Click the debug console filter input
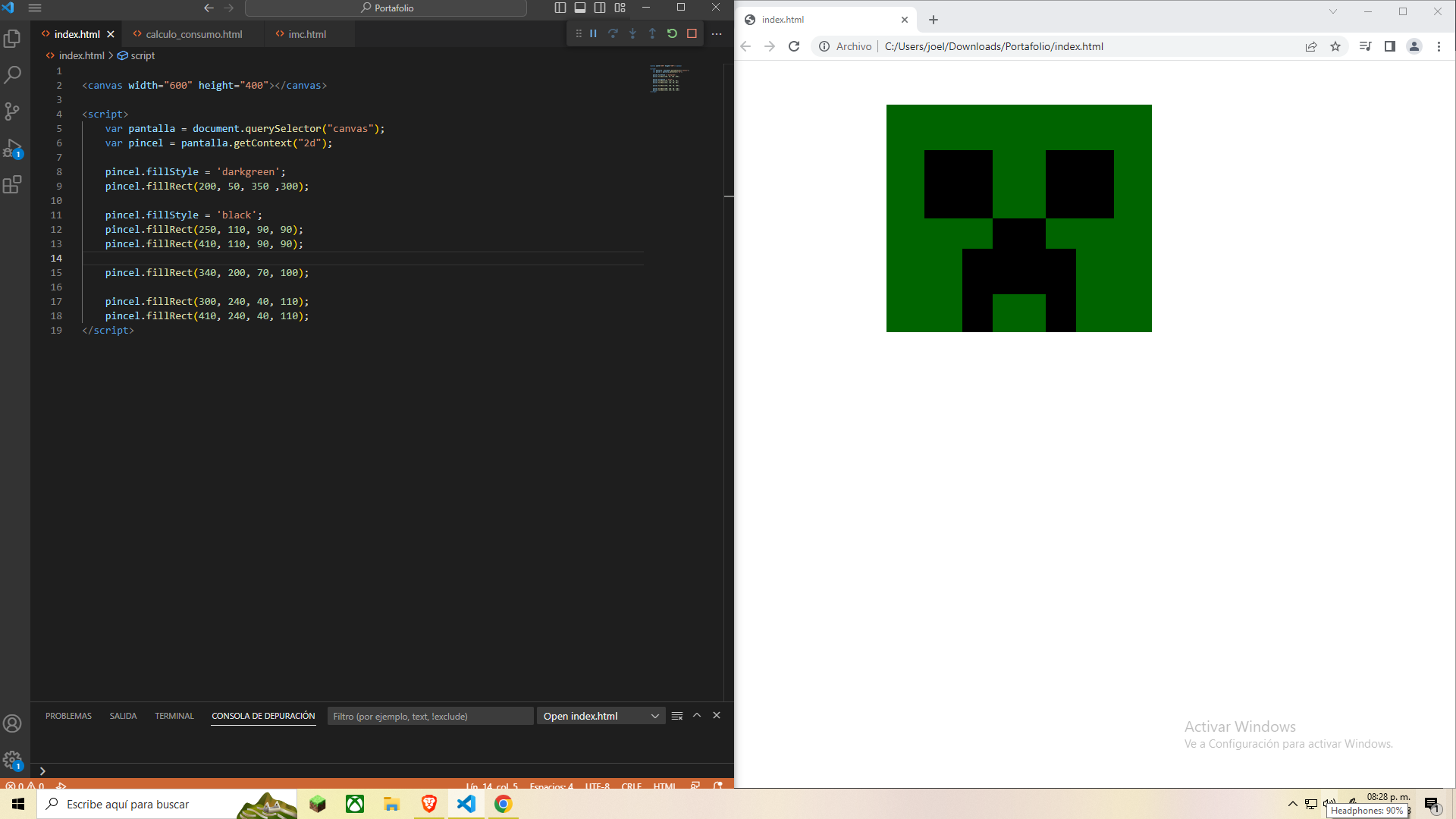The image size is (1456, 819). click(430, 716)
